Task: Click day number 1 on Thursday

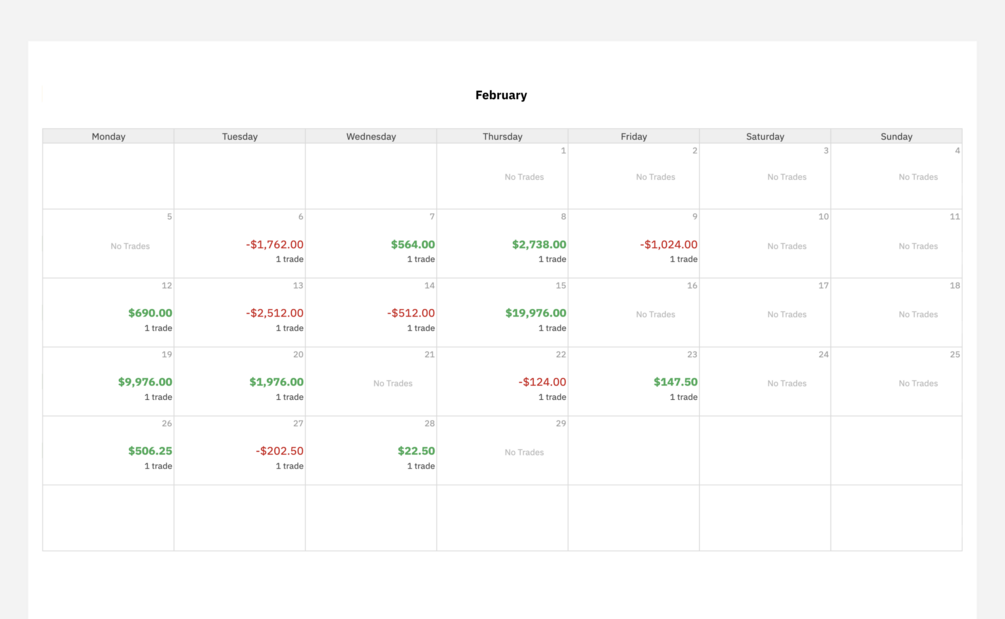Action: (563, 151)
